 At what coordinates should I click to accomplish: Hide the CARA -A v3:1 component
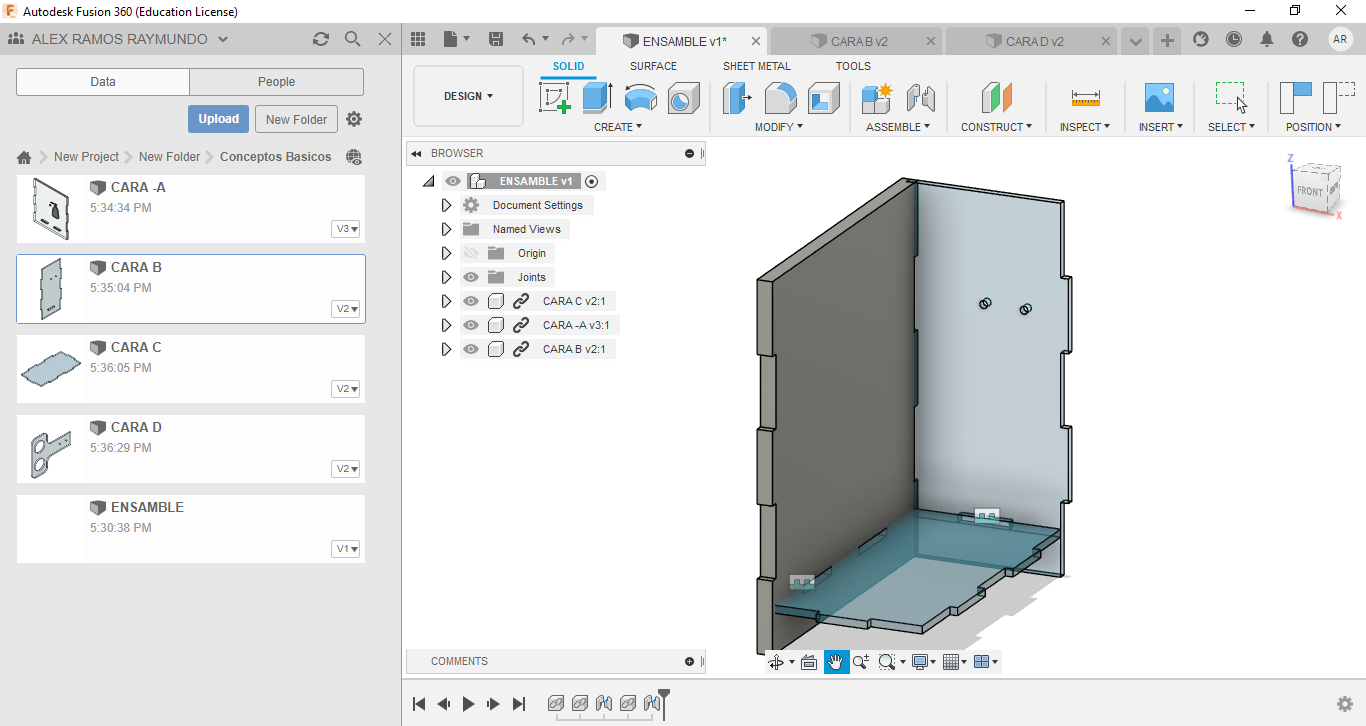tap(471, 325)
